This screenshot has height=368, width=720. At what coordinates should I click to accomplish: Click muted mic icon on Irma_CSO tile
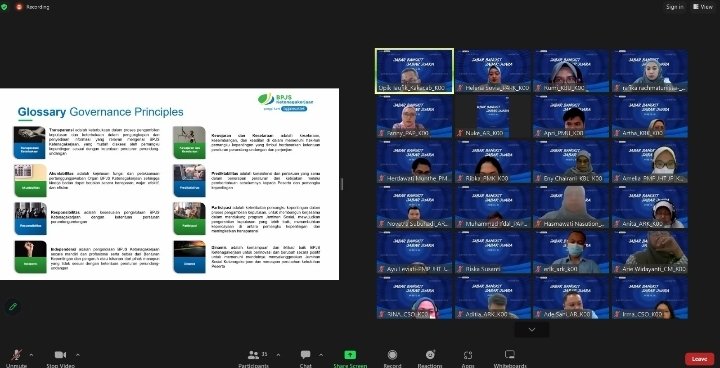(617, 314)
